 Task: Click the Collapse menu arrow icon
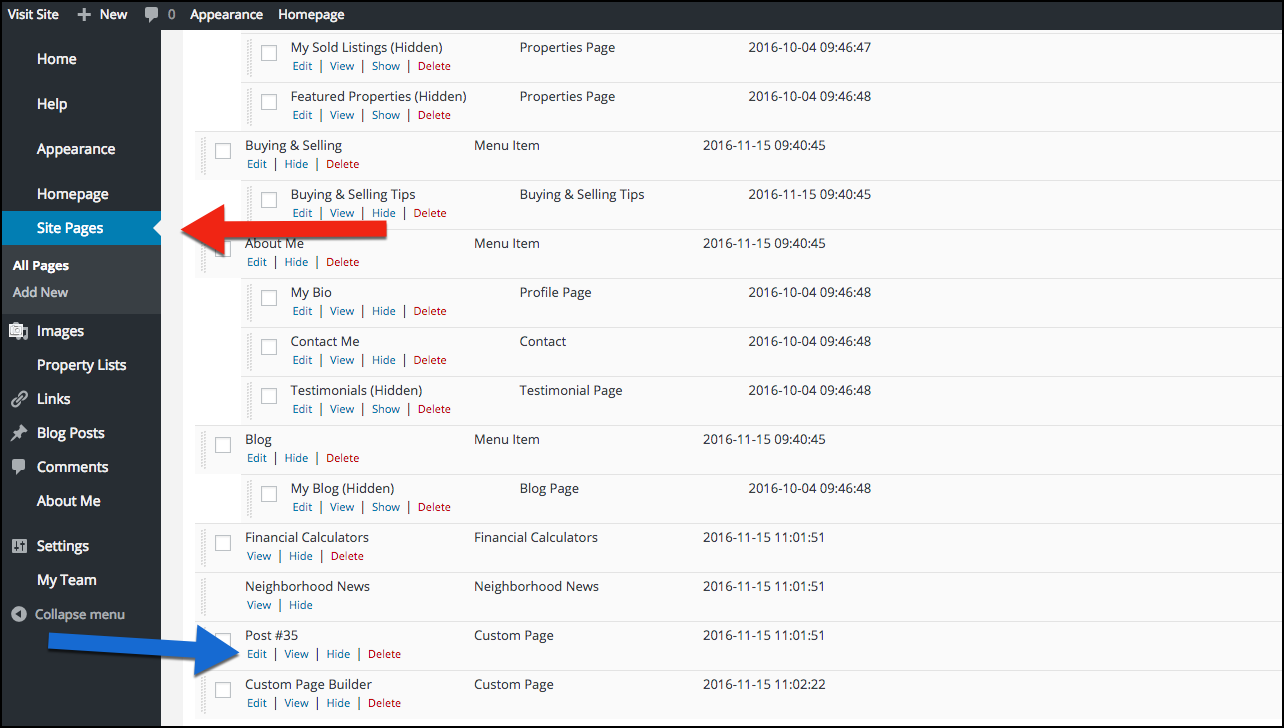pyautogui.click(x=18, y=614)
